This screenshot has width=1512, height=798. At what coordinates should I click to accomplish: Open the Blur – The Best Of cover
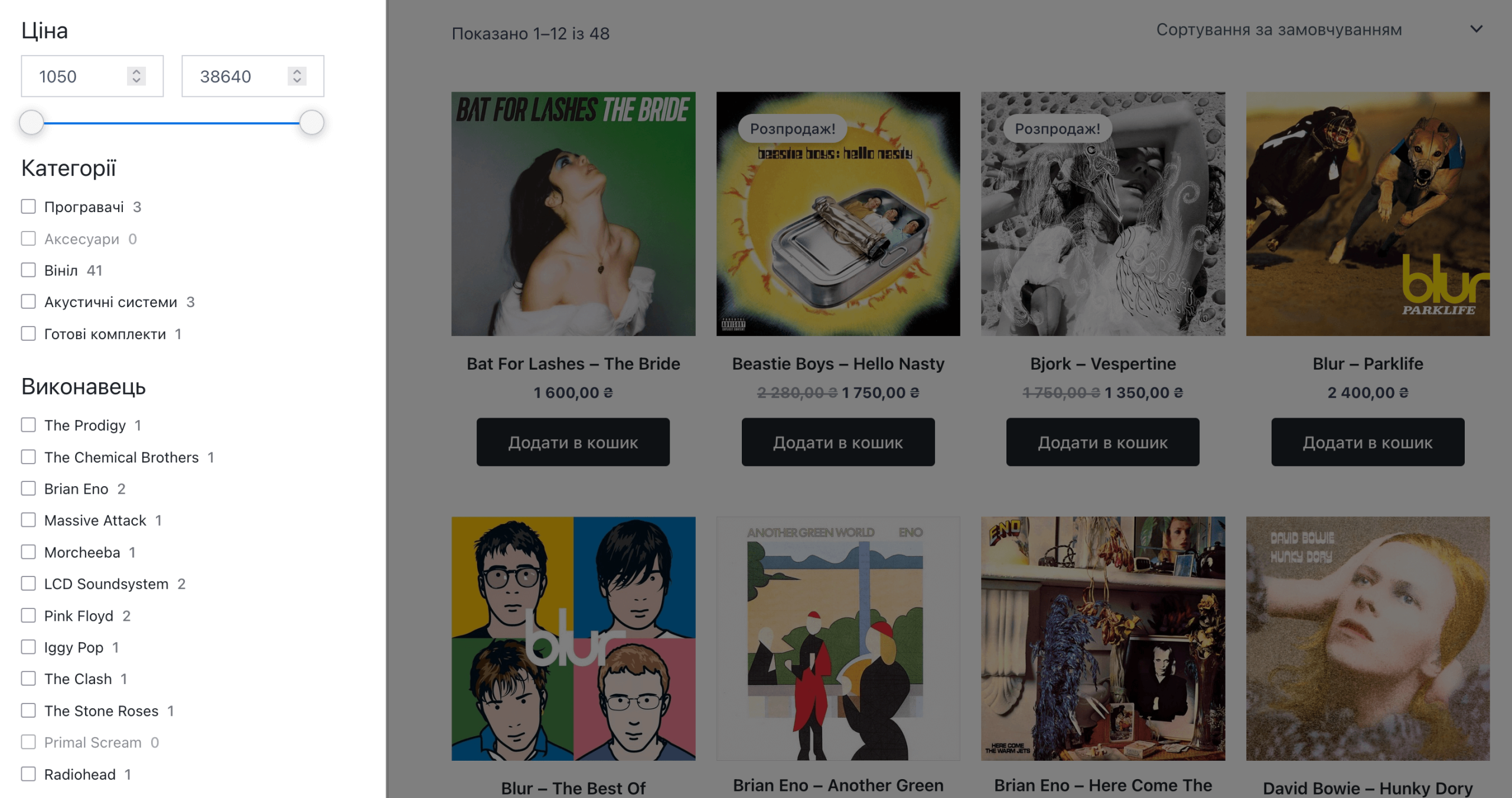click(573, 639)
